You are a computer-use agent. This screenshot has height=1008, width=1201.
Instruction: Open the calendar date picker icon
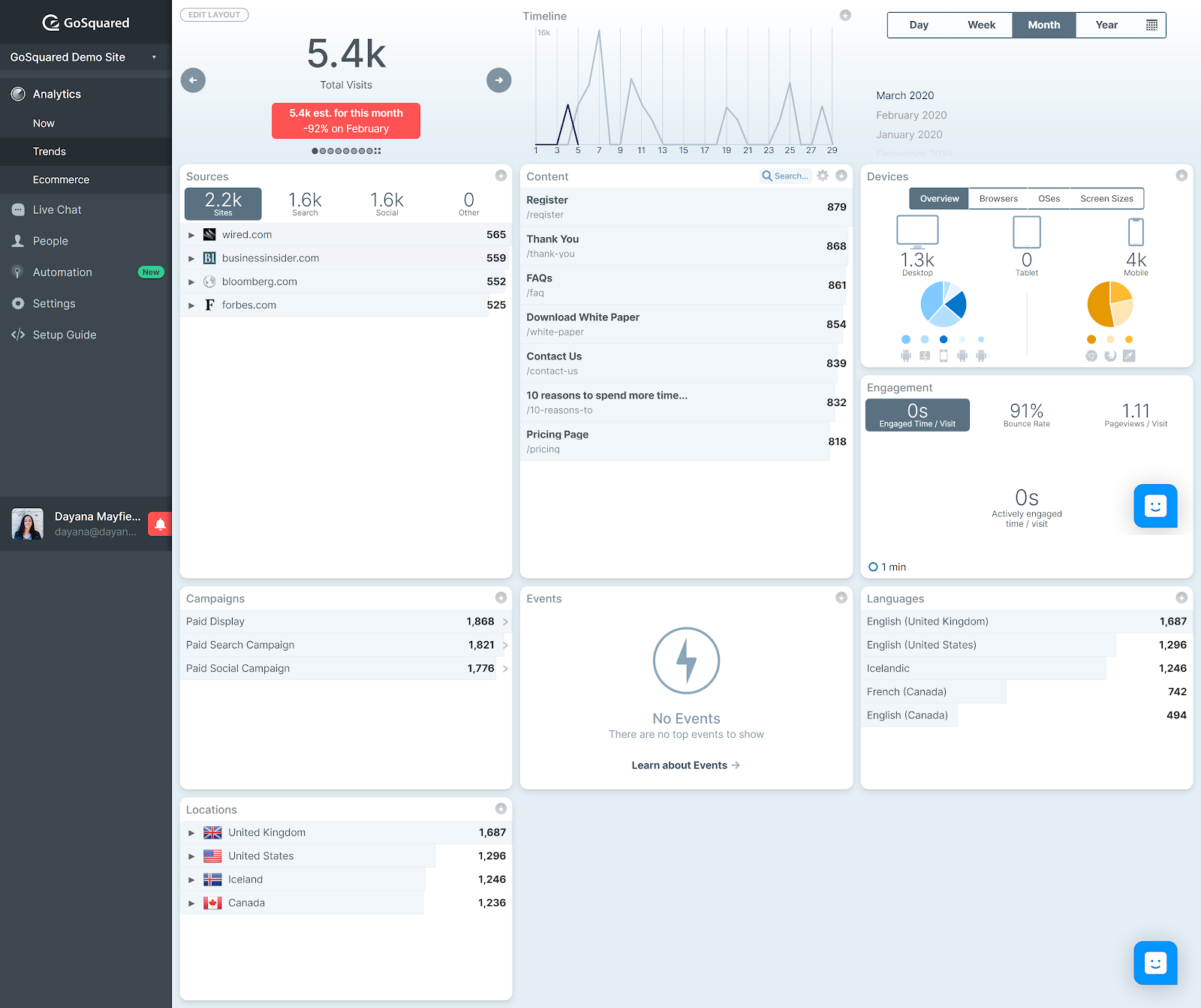pyautogui.click(x=1151, y=25)
